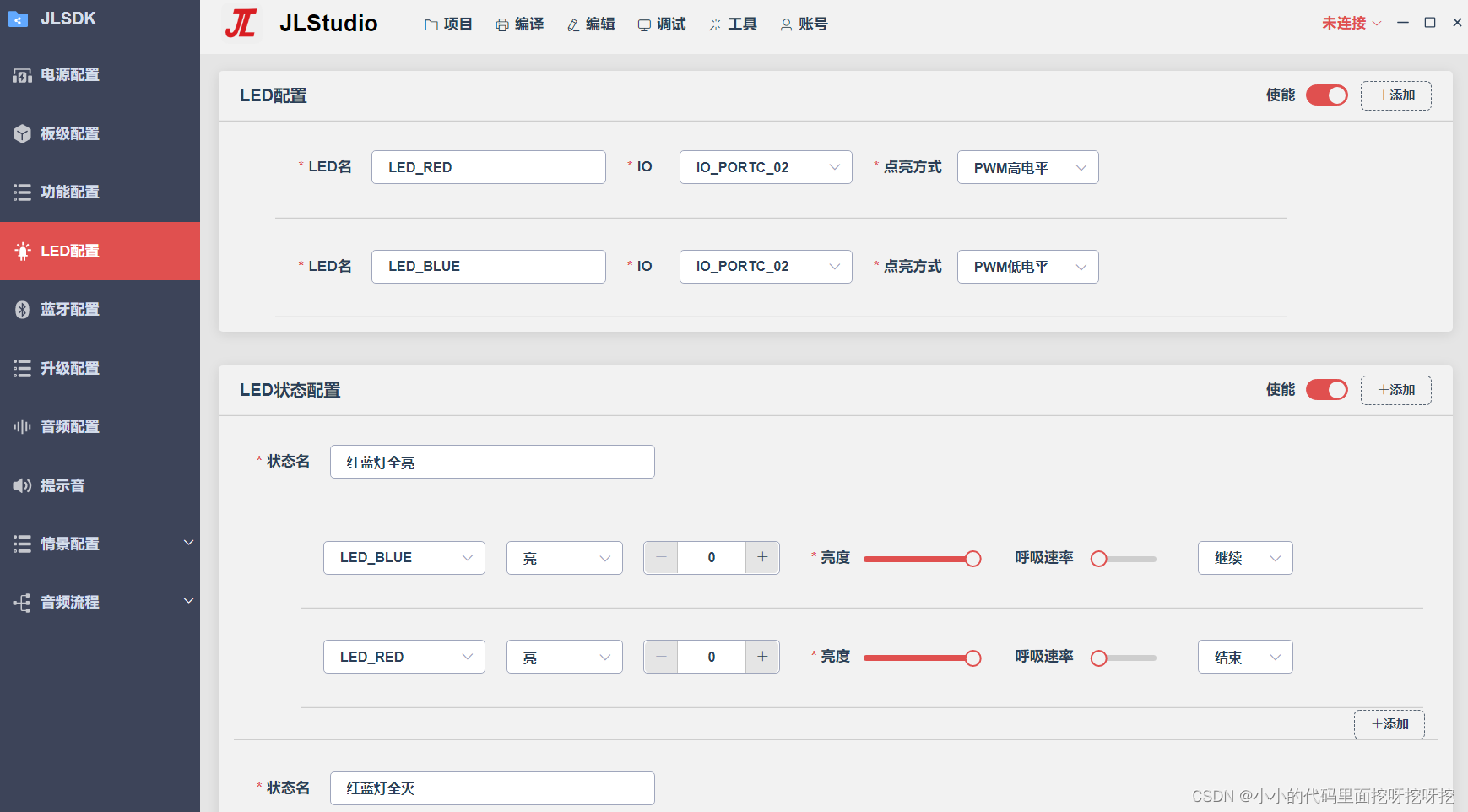Go to 蓝牙配置 in the sidebar
1468x812 pixels.
click(x=100, y=310)
